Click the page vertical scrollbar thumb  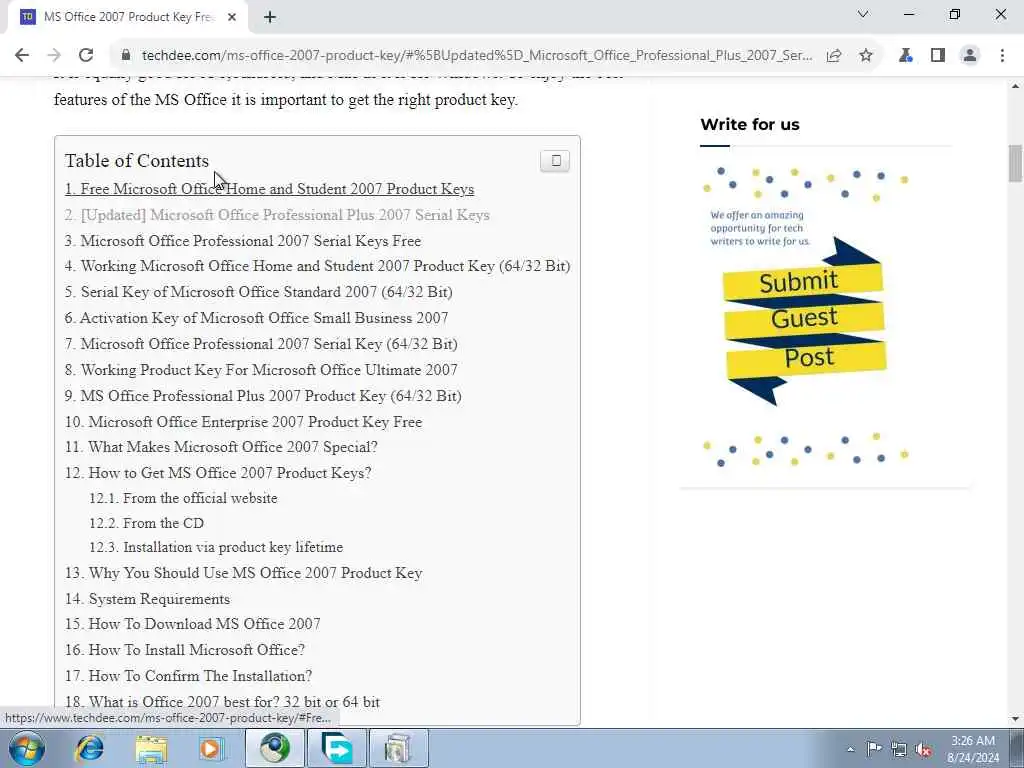coord(1015,163)
